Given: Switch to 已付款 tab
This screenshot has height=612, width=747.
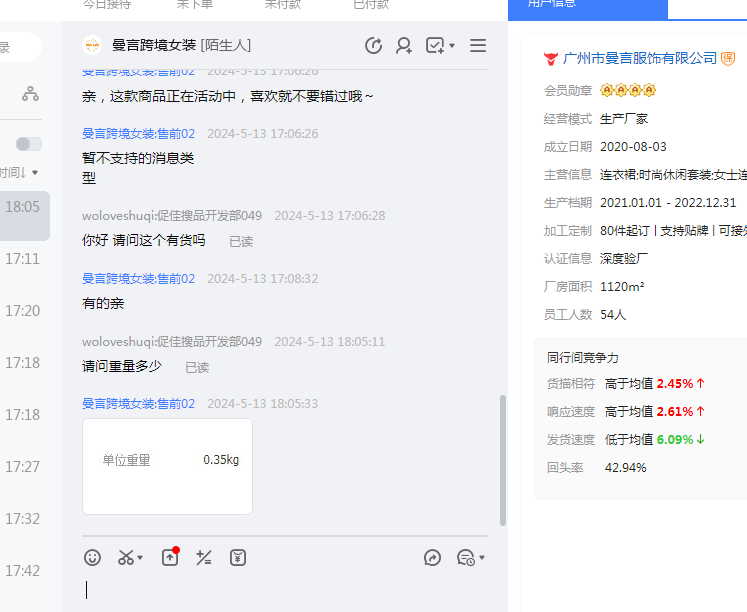Looking at the screenshot, I should click(x=371, y=5).
